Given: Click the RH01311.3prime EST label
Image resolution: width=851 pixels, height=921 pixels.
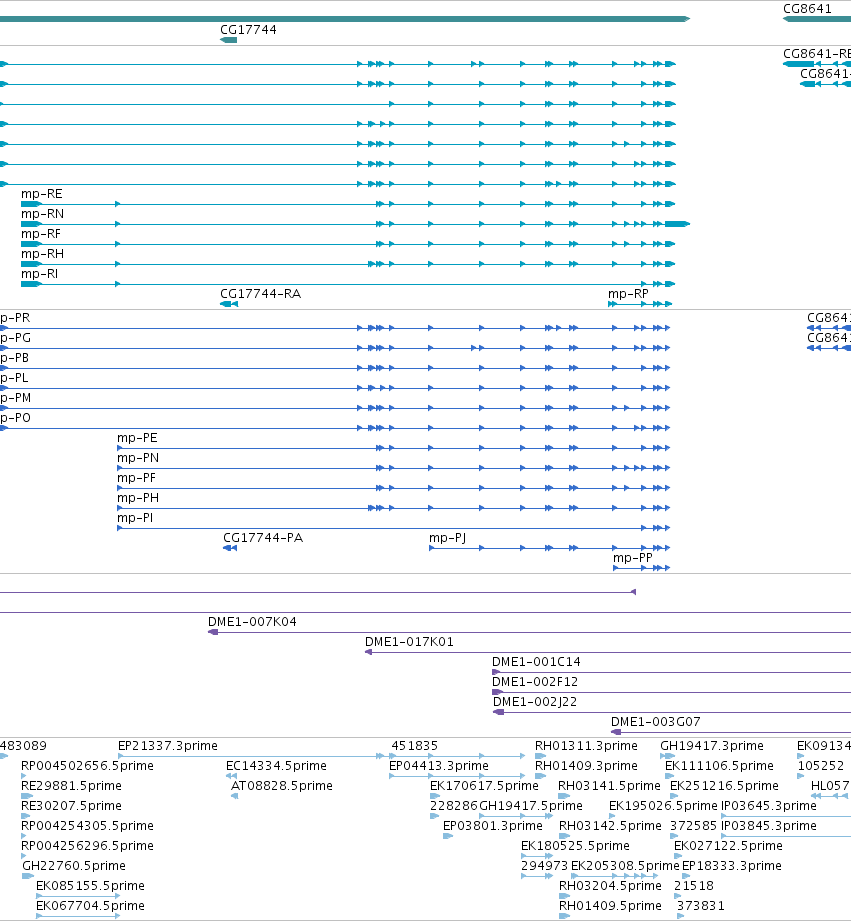Looking at the screenshot, I should point(586,745).
